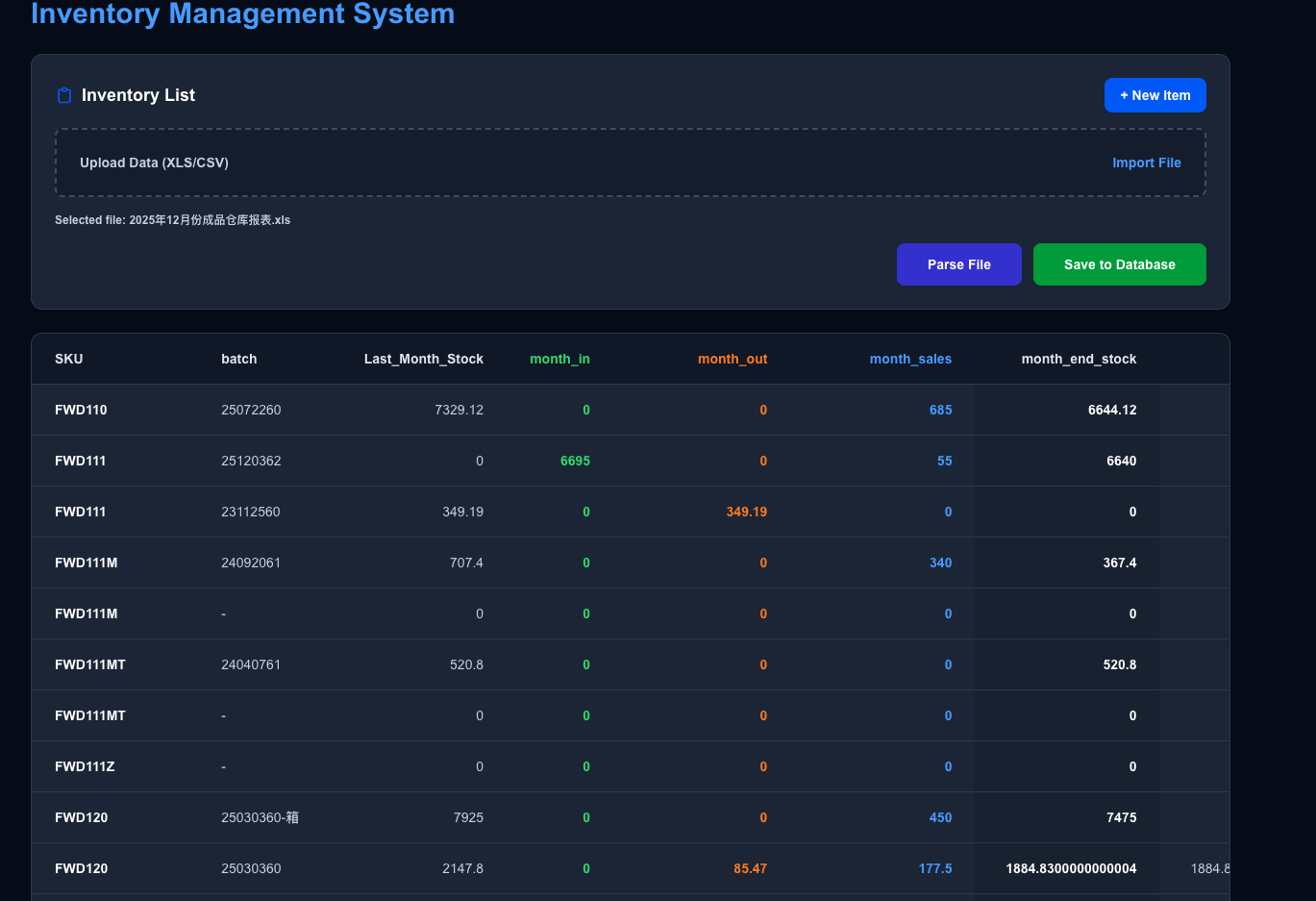Click the + New Item button
1316x901 pixels.
[1155, 95]
